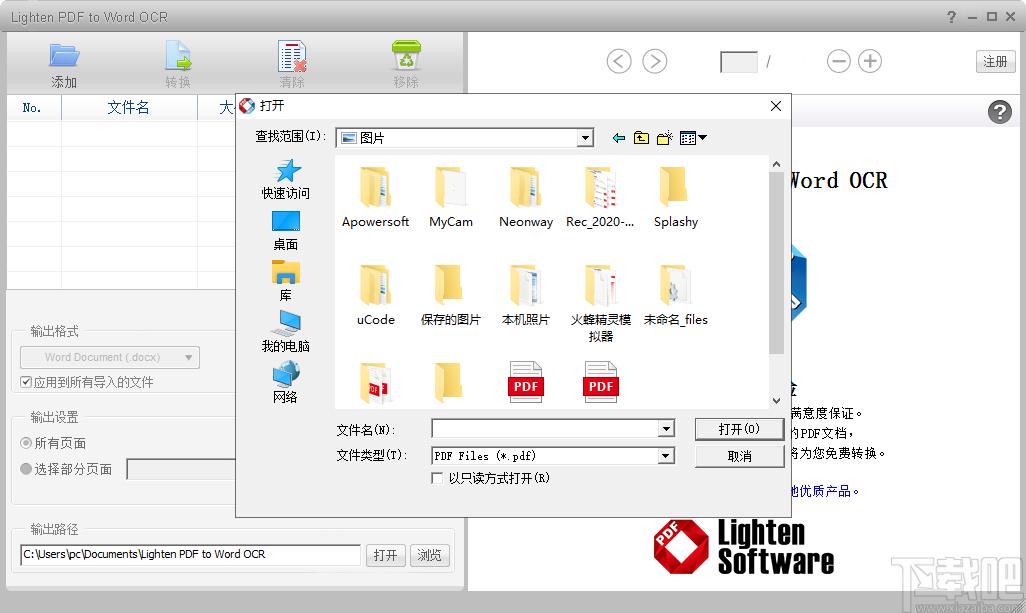Go up one folder level icon
Screen dimensions: 1026x613
coord(641,138)
